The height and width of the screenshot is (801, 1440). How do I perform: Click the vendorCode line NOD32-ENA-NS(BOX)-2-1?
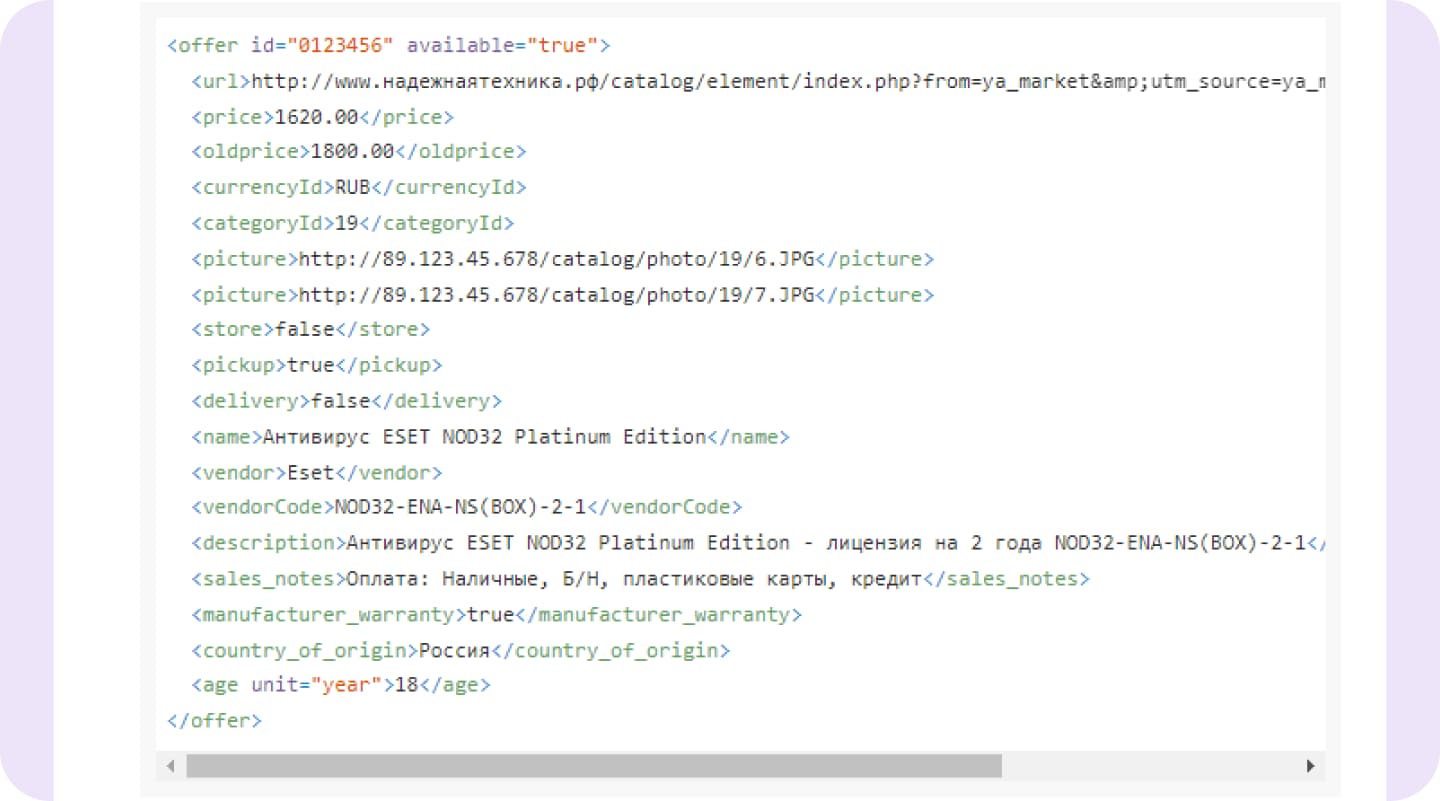(x=467, y=507)
